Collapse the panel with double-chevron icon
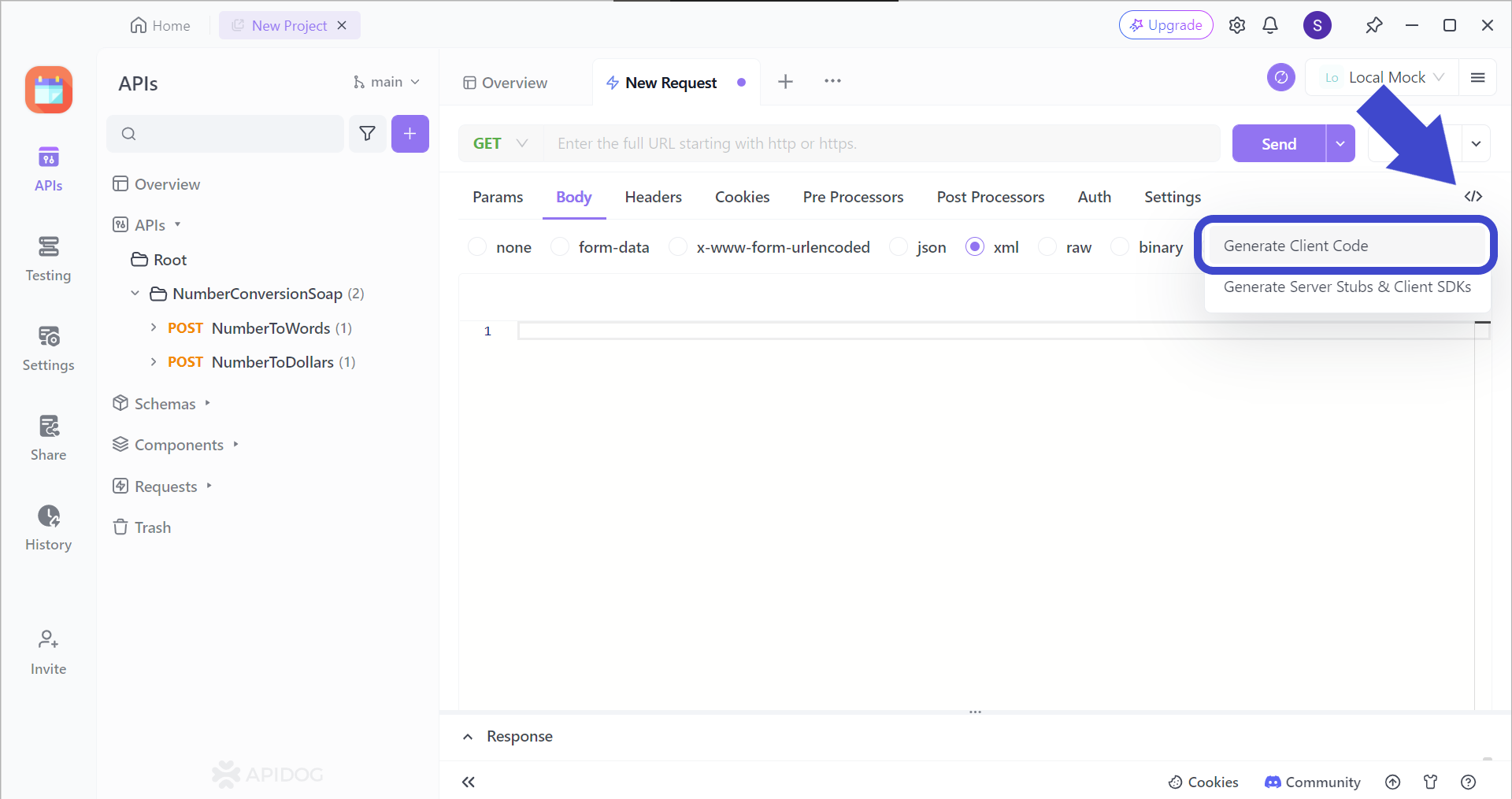The height and width of the screenshot is (799, 1512). pyautogui.click(x=469, y=782)
